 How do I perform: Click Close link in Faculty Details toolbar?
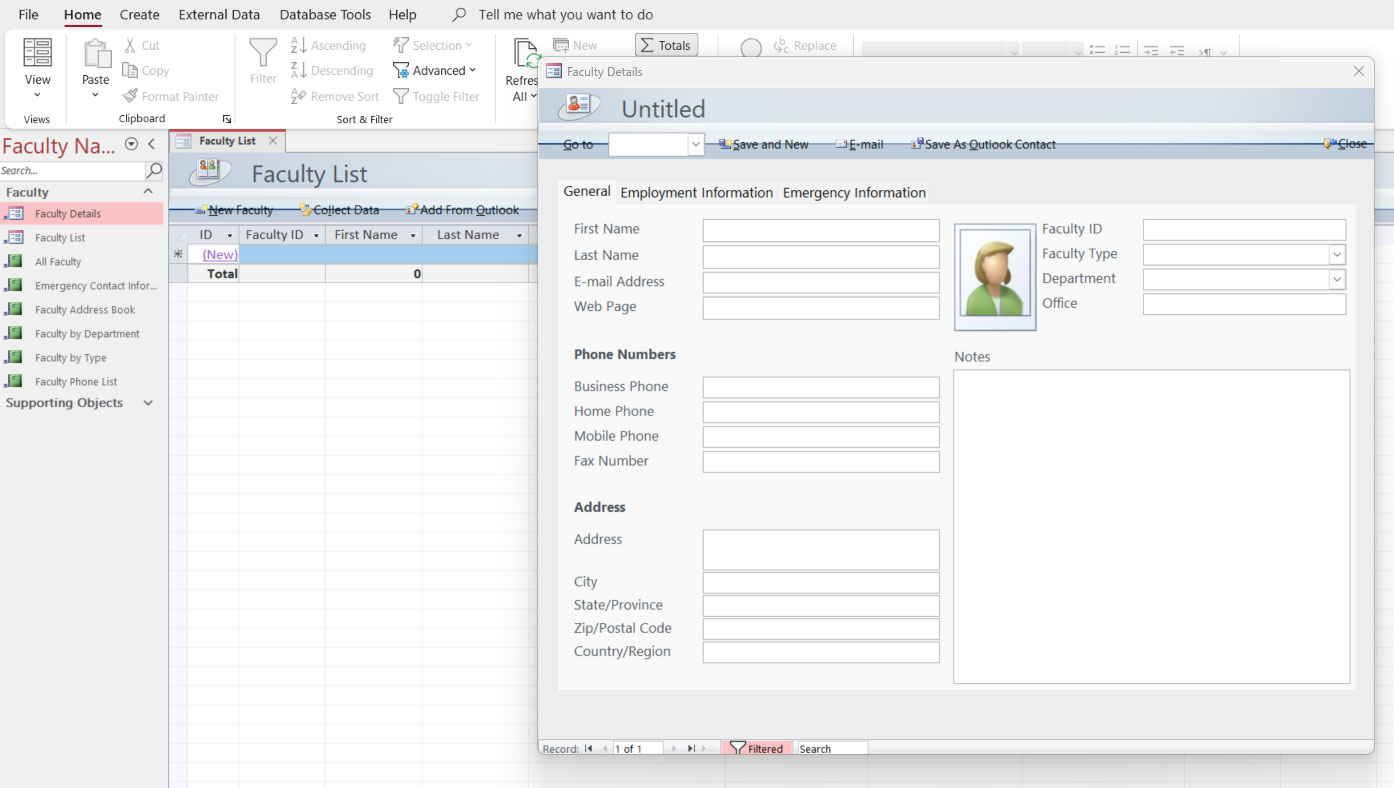1345,144
